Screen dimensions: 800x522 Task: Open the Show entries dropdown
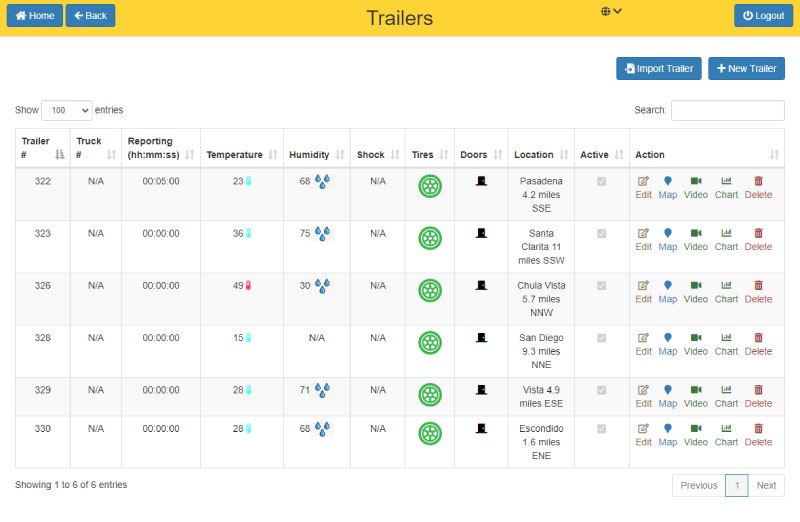point(67,110)
